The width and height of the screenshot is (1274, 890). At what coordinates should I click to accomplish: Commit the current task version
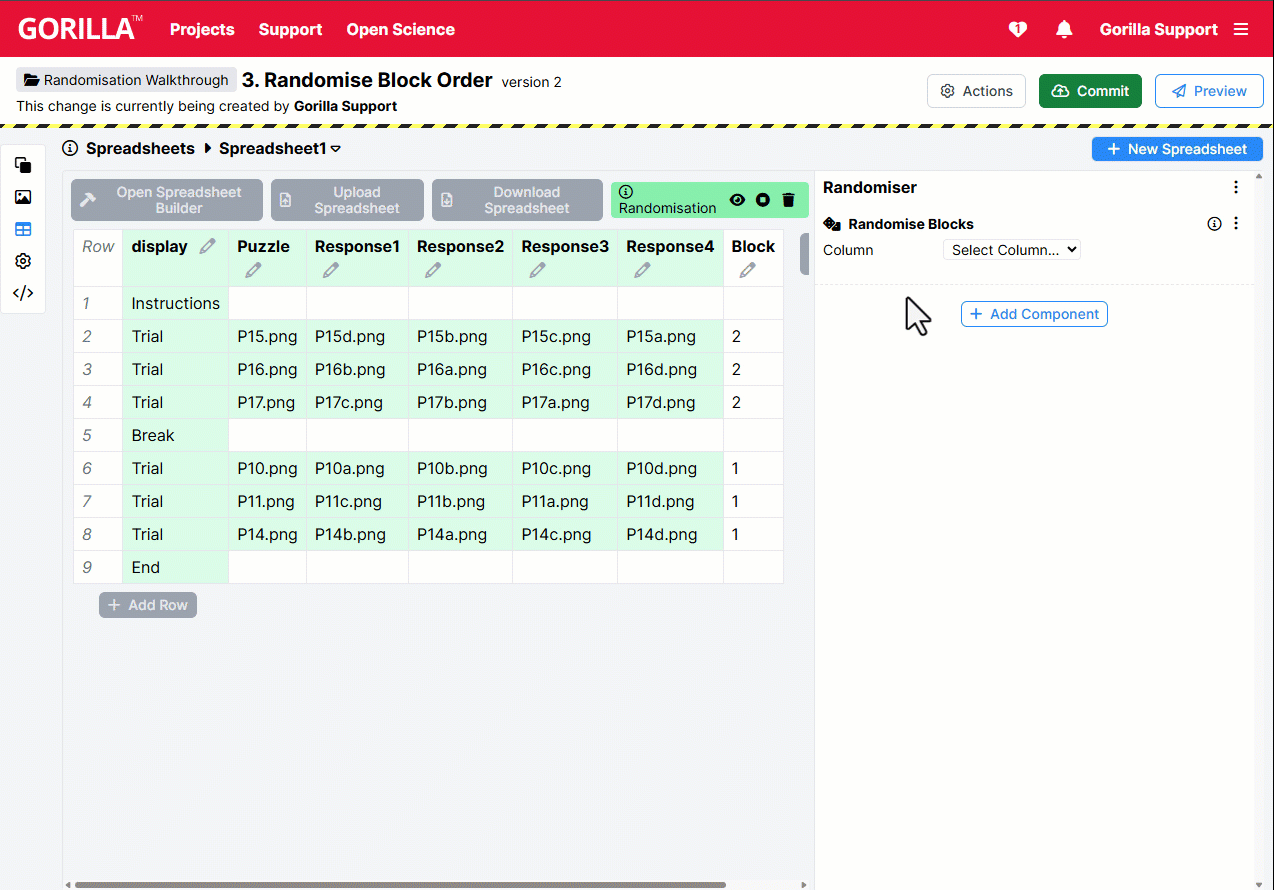pos(1090,90)
